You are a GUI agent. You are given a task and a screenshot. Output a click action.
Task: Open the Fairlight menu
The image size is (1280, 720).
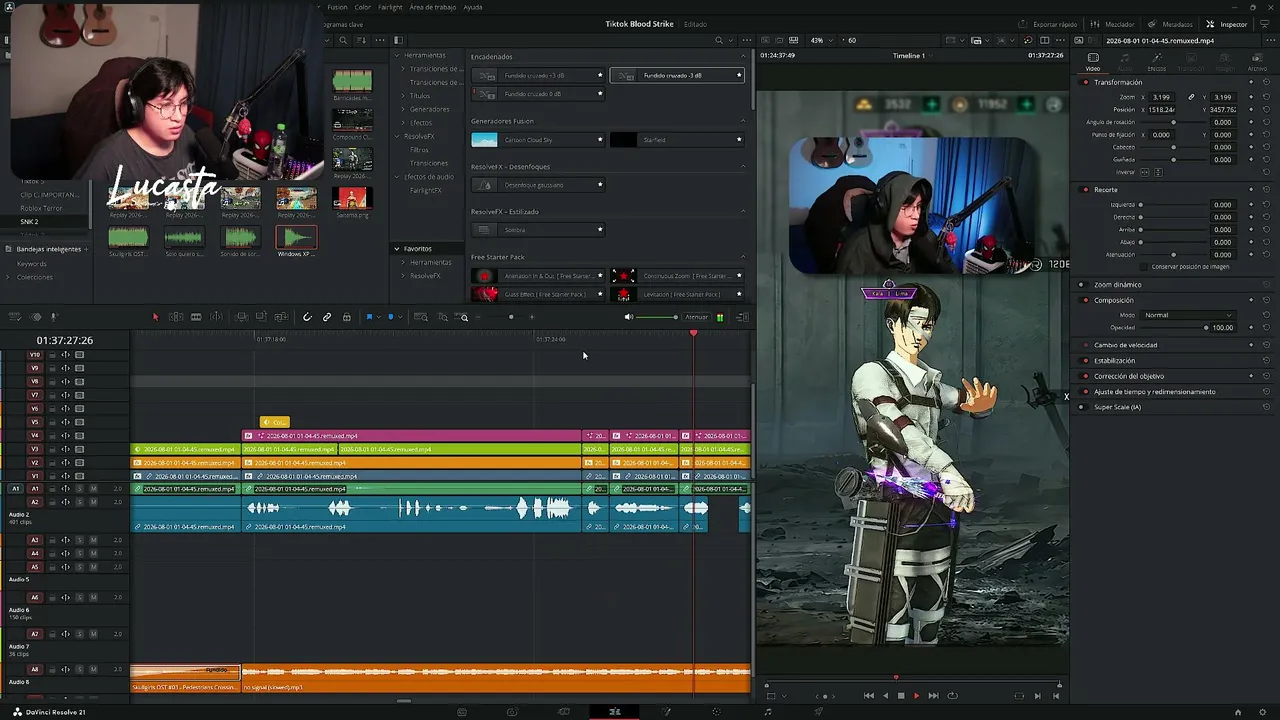pyautogui.click(x=390, y=7)
